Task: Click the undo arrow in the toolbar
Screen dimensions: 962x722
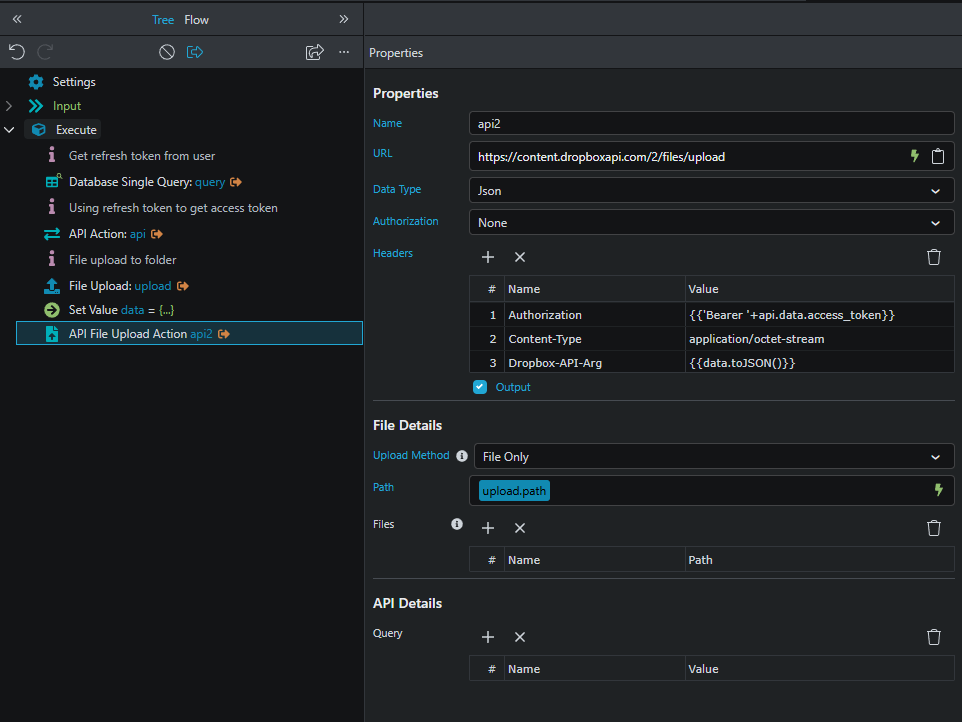Action: (x=16, y=52)
